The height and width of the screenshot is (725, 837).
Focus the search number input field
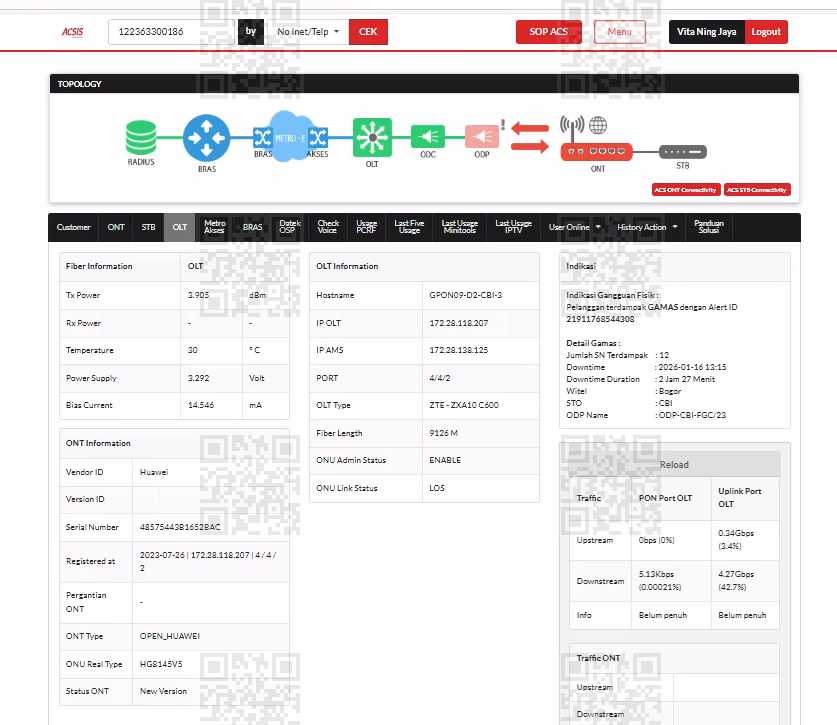pyautogui.click(x=171, y=32)
